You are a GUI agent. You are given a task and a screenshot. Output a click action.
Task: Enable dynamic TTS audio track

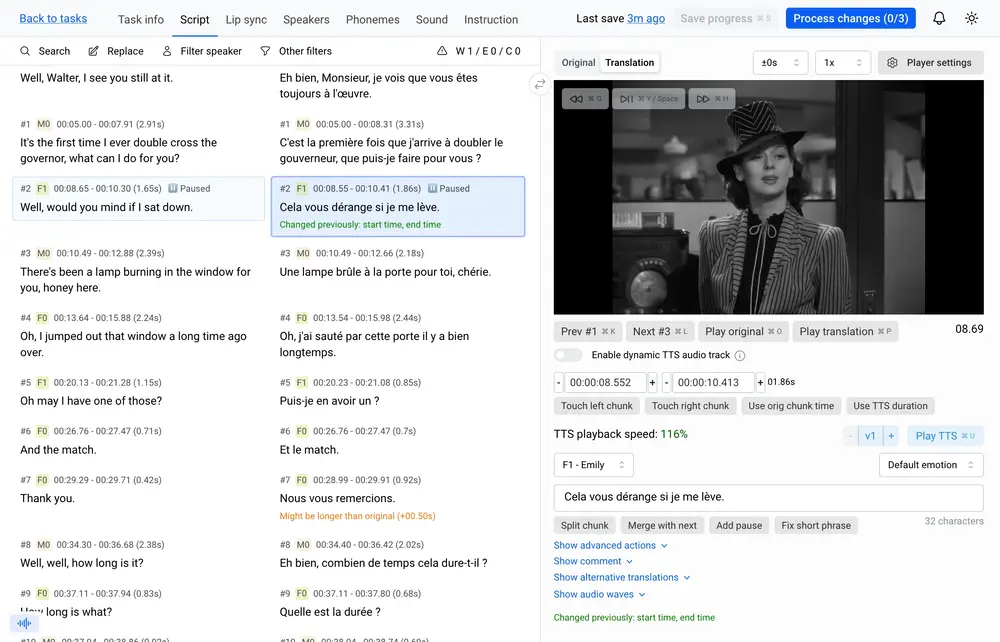(x=567, y=354)
